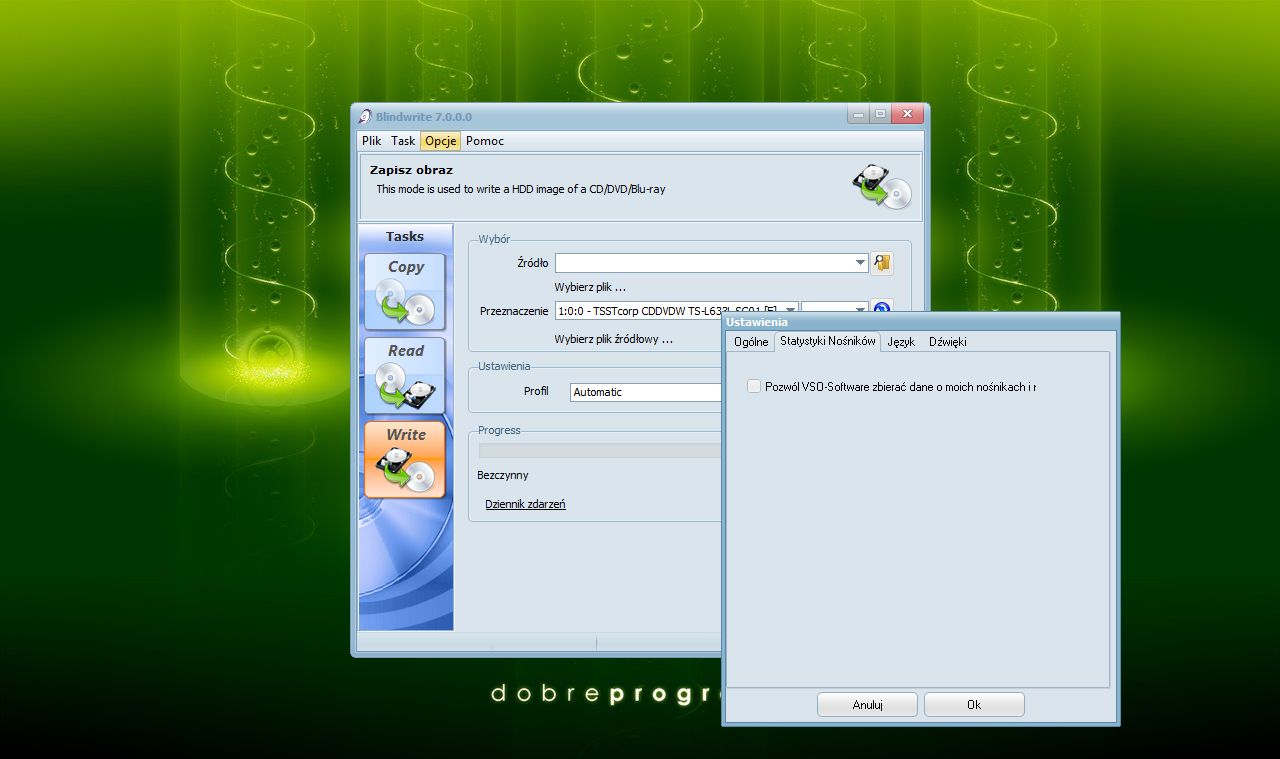Click the browse source file icon
1280x759 pixels.
[881, 263]
